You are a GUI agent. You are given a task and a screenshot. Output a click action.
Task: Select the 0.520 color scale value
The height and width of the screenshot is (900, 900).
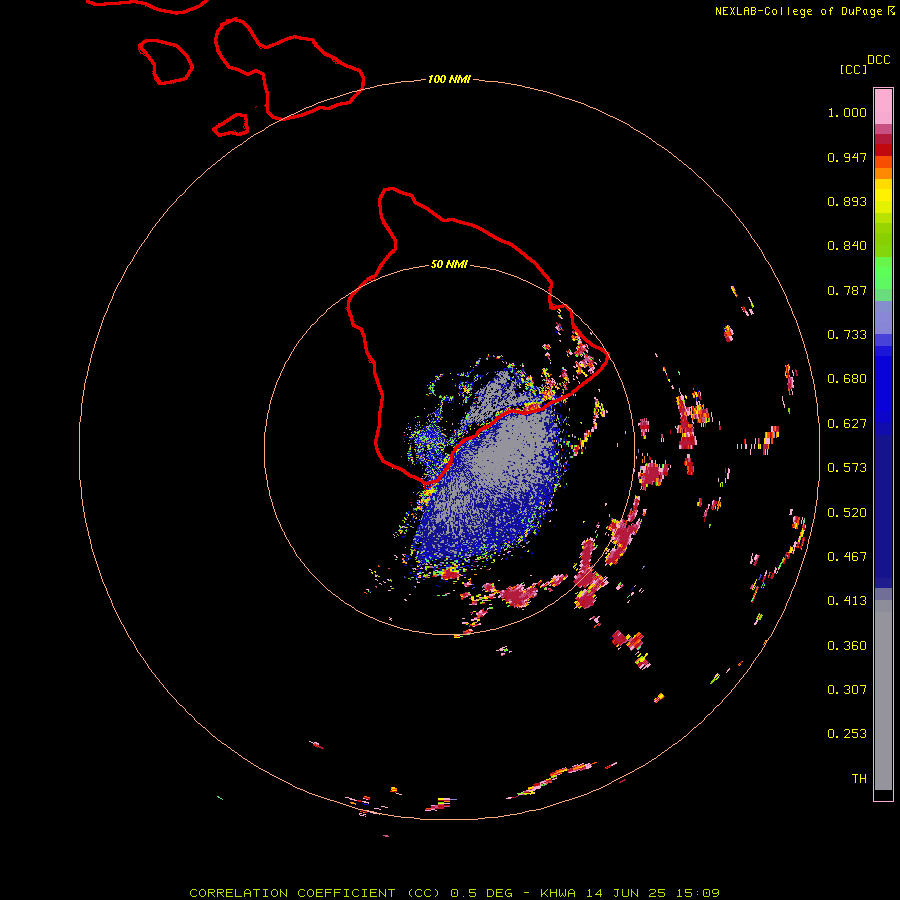point(847,513)
